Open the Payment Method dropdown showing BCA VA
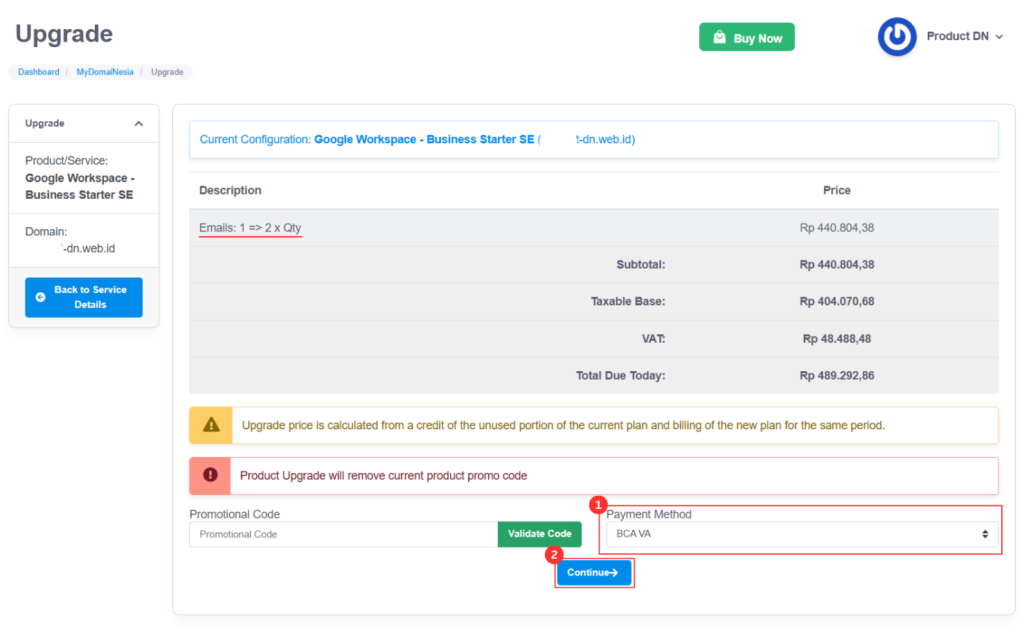 point(800,533)
